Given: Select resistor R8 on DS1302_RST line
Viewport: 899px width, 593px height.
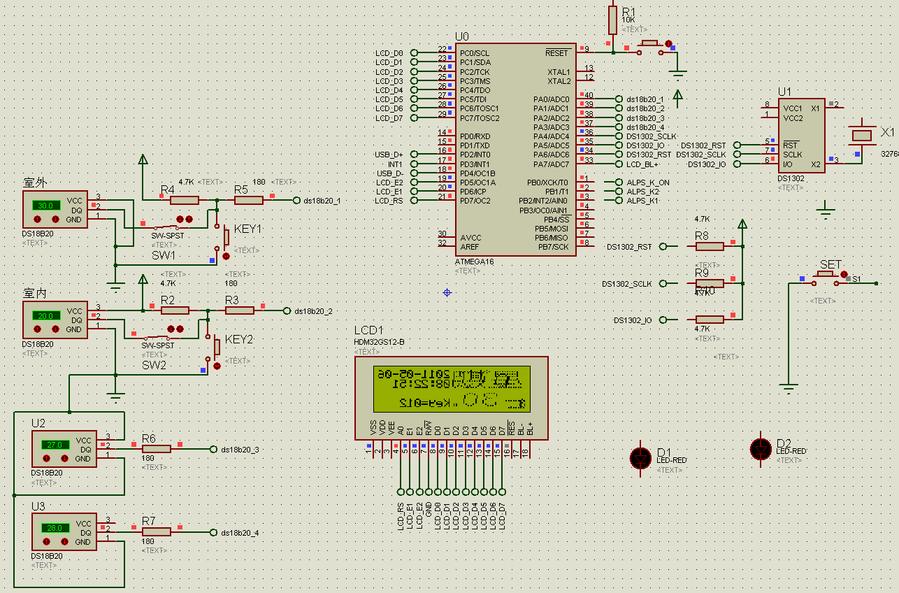Looking at the screenshot, I should [708, 246].
